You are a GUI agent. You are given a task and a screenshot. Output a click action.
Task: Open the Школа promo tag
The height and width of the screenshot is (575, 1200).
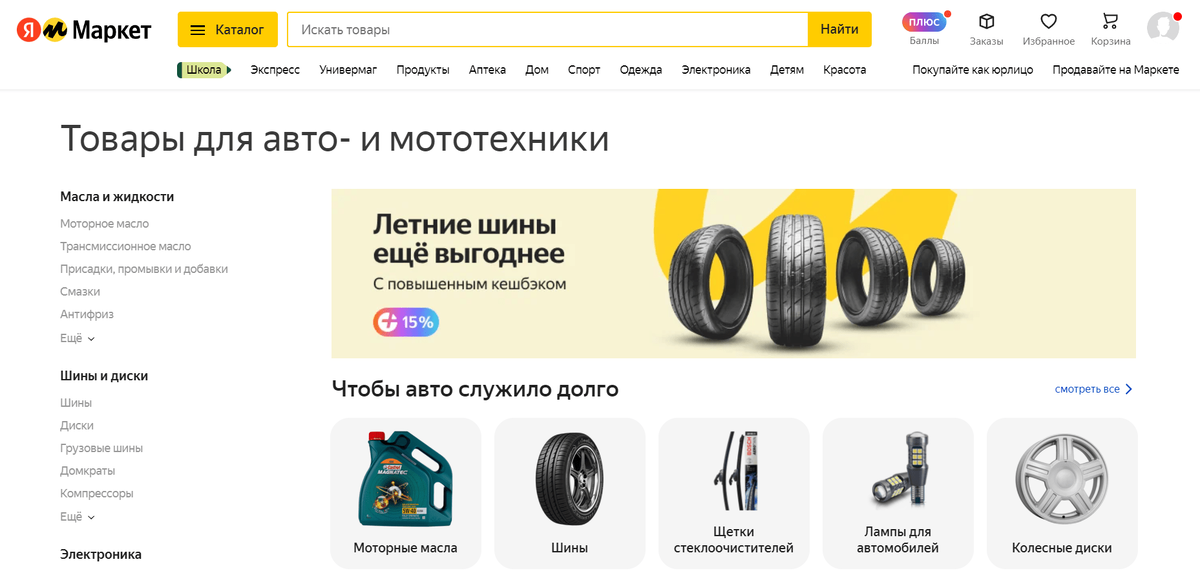204,70
